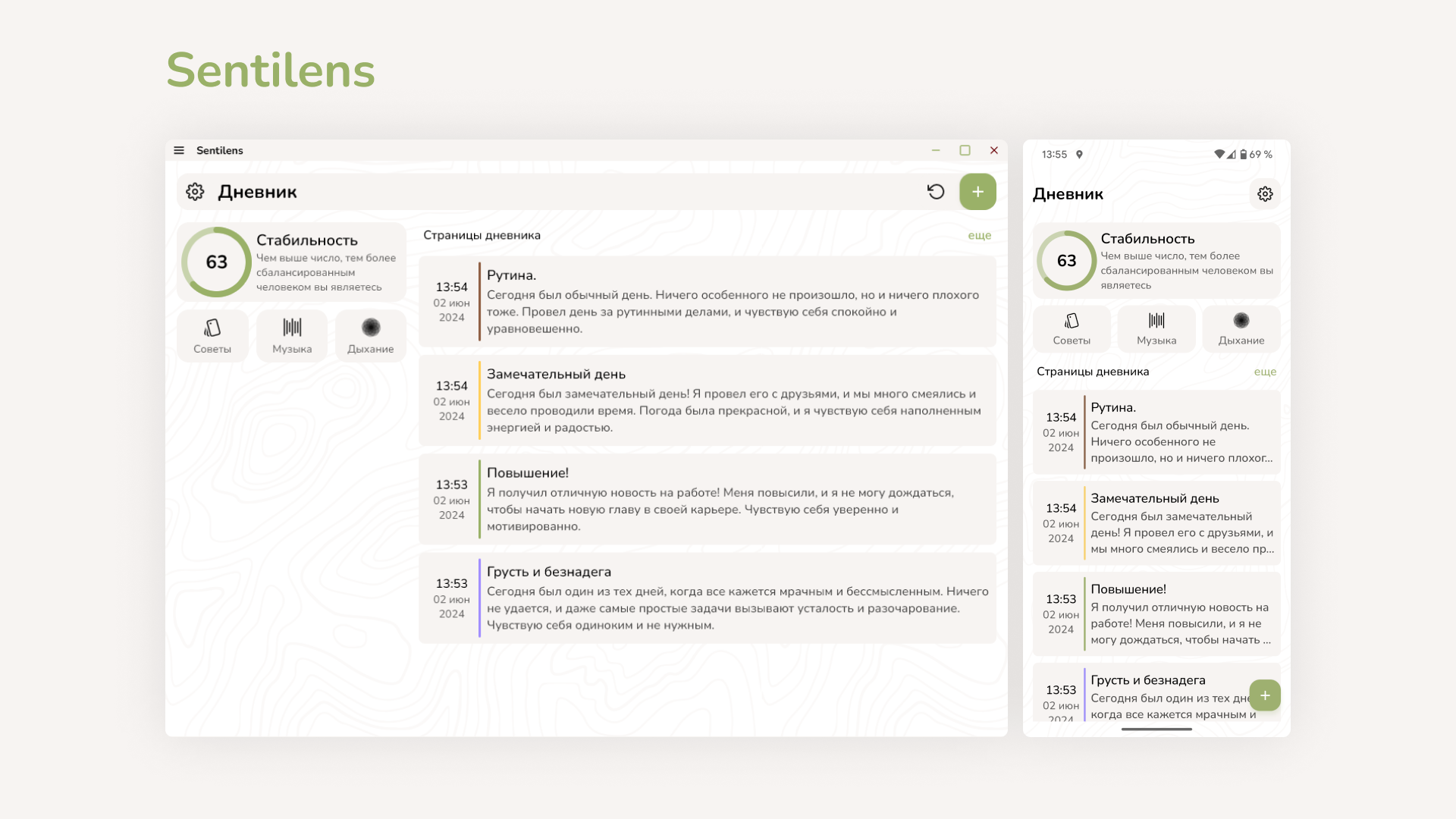Screen dimensions: 1456x819
Task: Tap the 63 stability ring in mobile view
Action: [x=1066, y=260]
